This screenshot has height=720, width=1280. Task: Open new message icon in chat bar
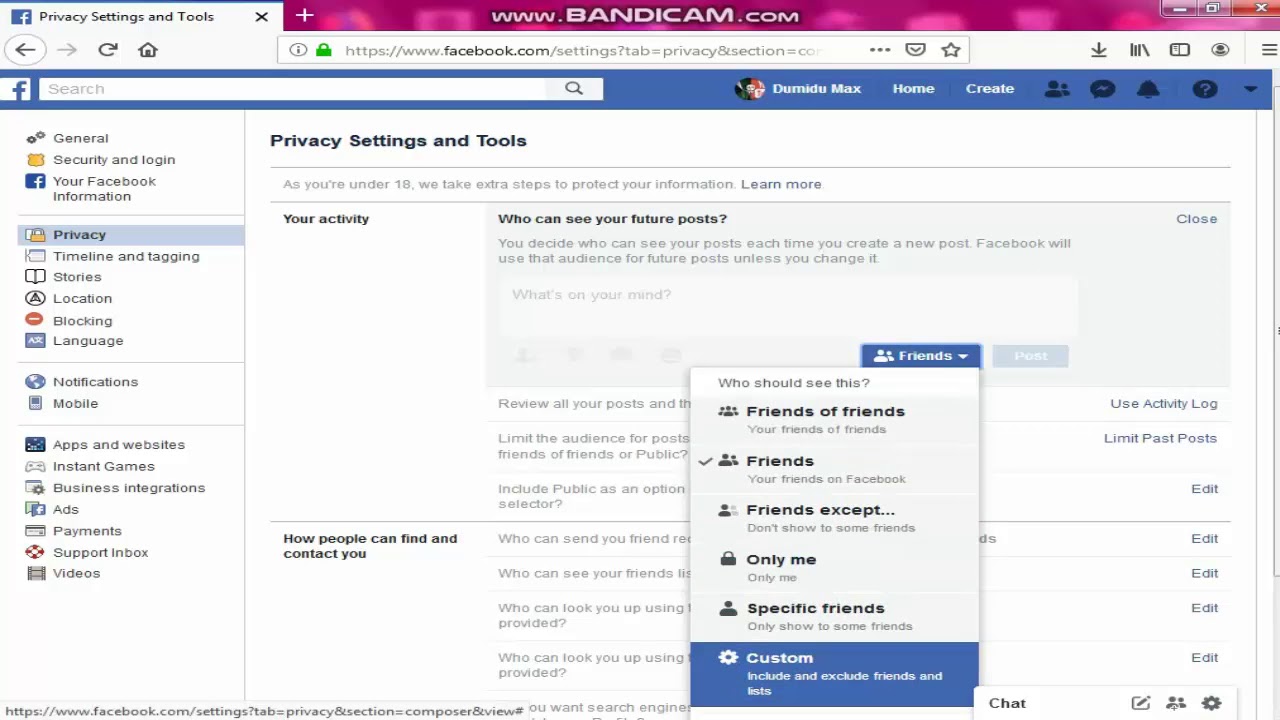point(1140,703)
